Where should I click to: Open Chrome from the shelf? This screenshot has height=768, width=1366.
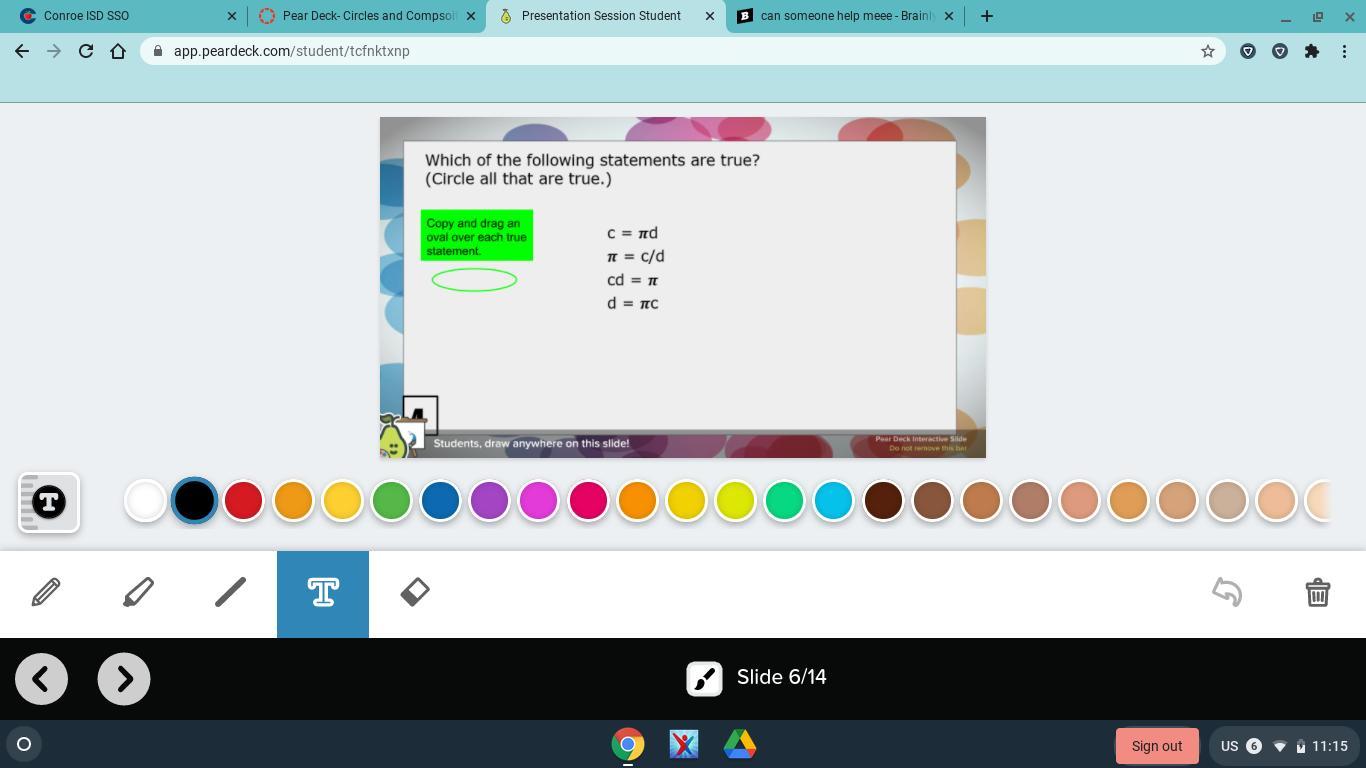628,744
